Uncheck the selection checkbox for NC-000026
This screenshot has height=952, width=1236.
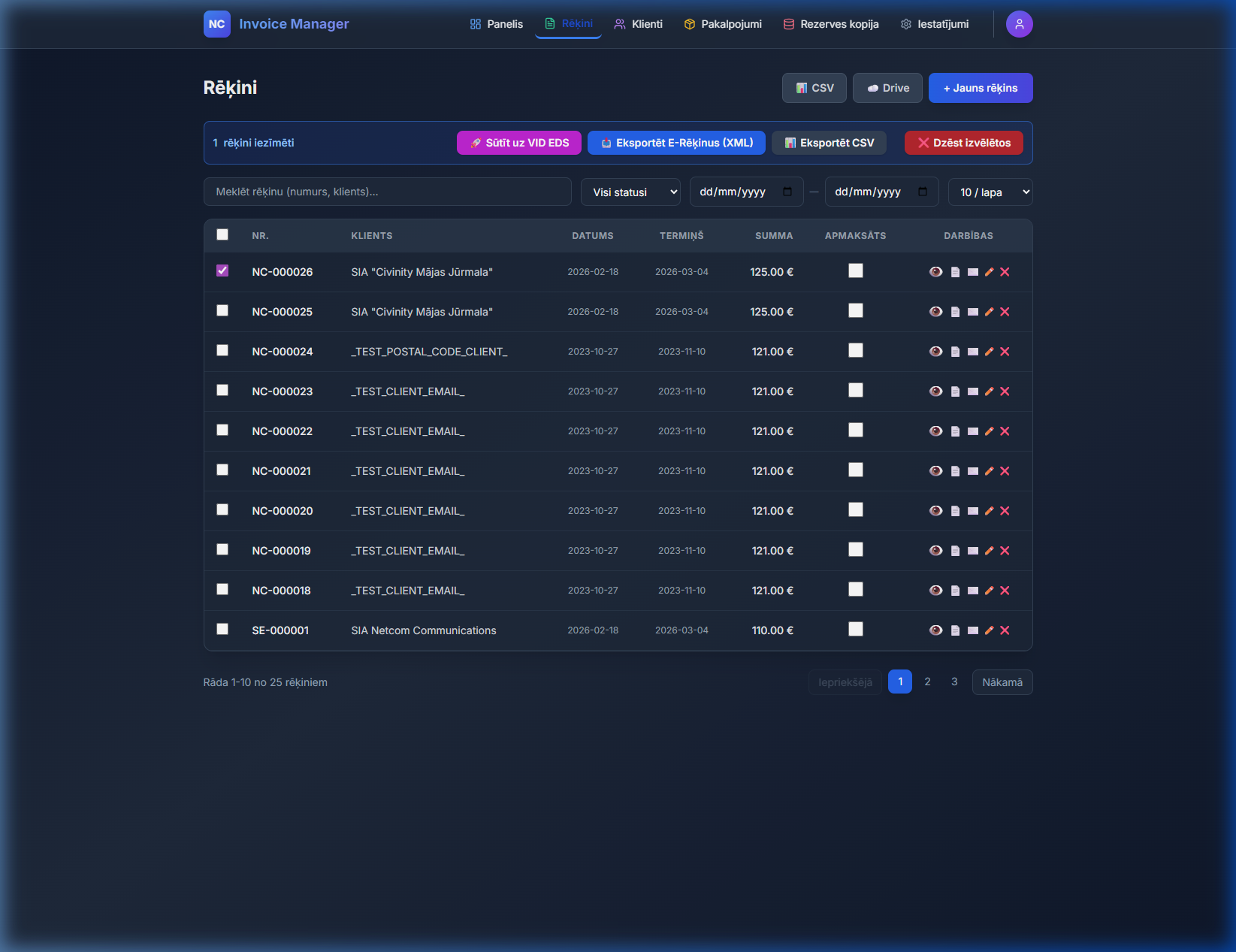pos(222,270)
